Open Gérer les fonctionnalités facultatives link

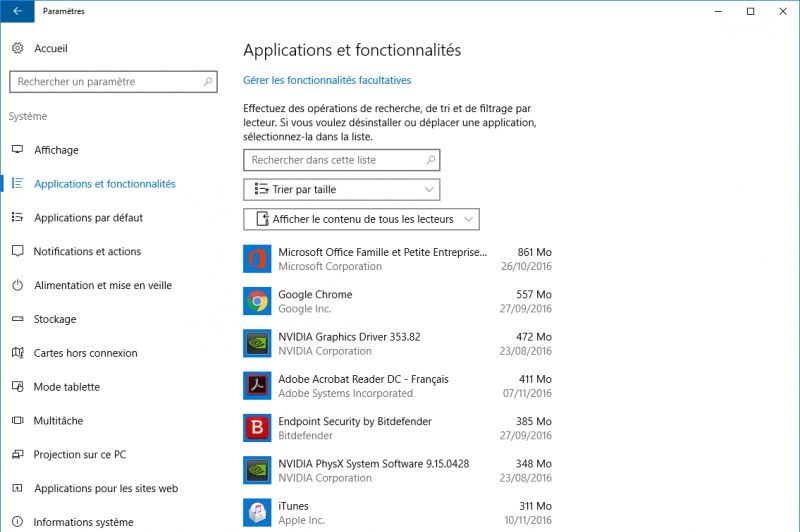(x=327, y=80)
